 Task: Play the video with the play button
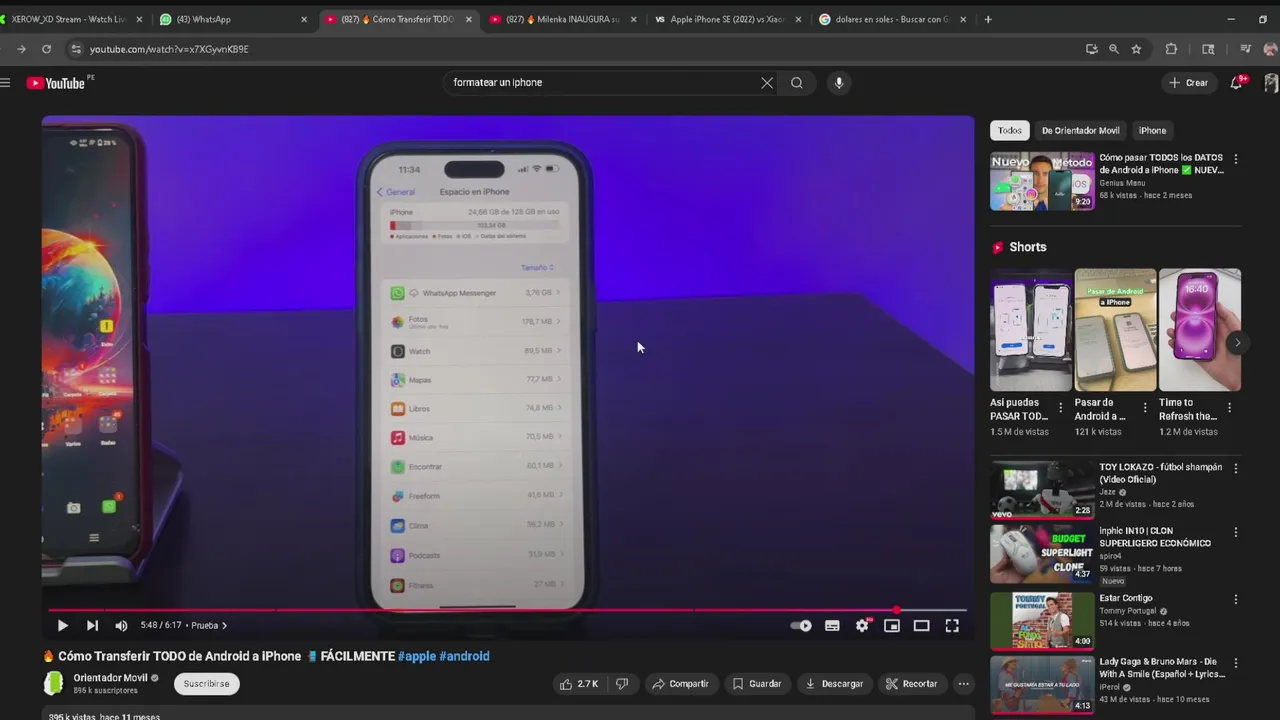[62, 626]
